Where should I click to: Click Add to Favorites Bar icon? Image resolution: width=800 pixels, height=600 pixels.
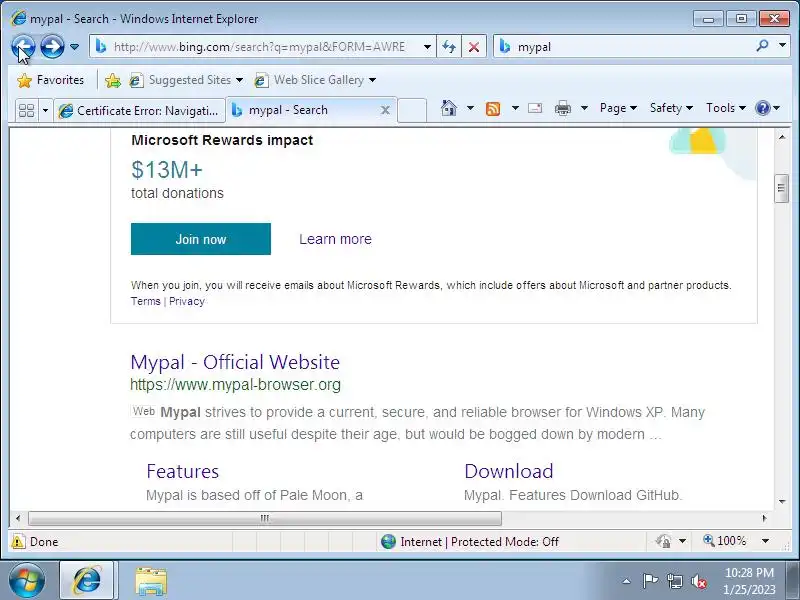[x=113, y=80]
